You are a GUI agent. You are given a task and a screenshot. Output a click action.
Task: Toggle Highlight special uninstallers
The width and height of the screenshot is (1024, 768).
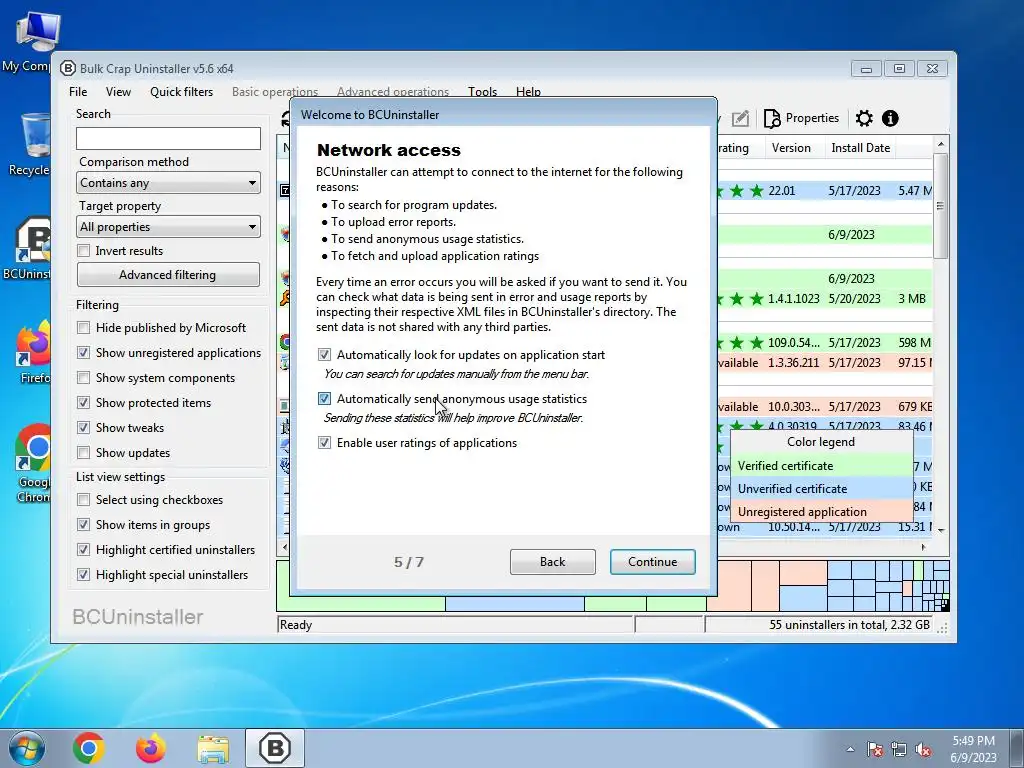coord(84,575)
